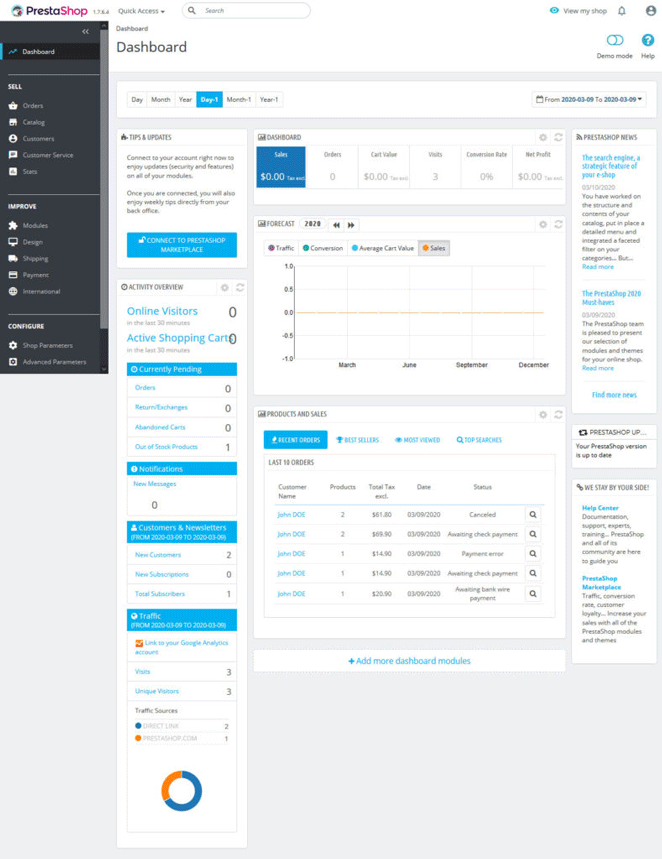Open Forecast panel settings gear
Screen dimensions: 662x859
point(543,224)
